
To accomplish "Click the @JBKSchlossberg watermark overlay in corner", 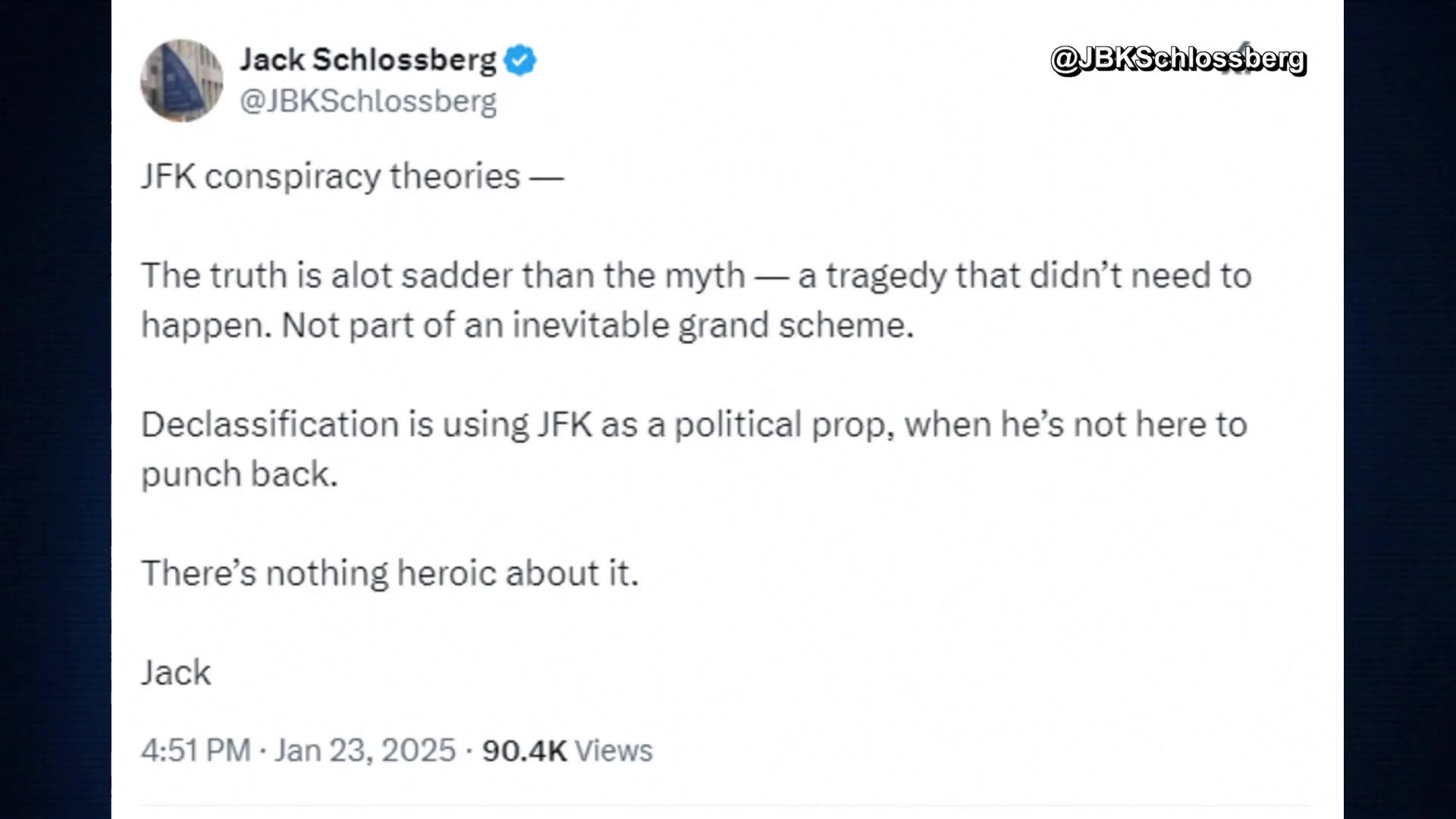I will 1178,60.
